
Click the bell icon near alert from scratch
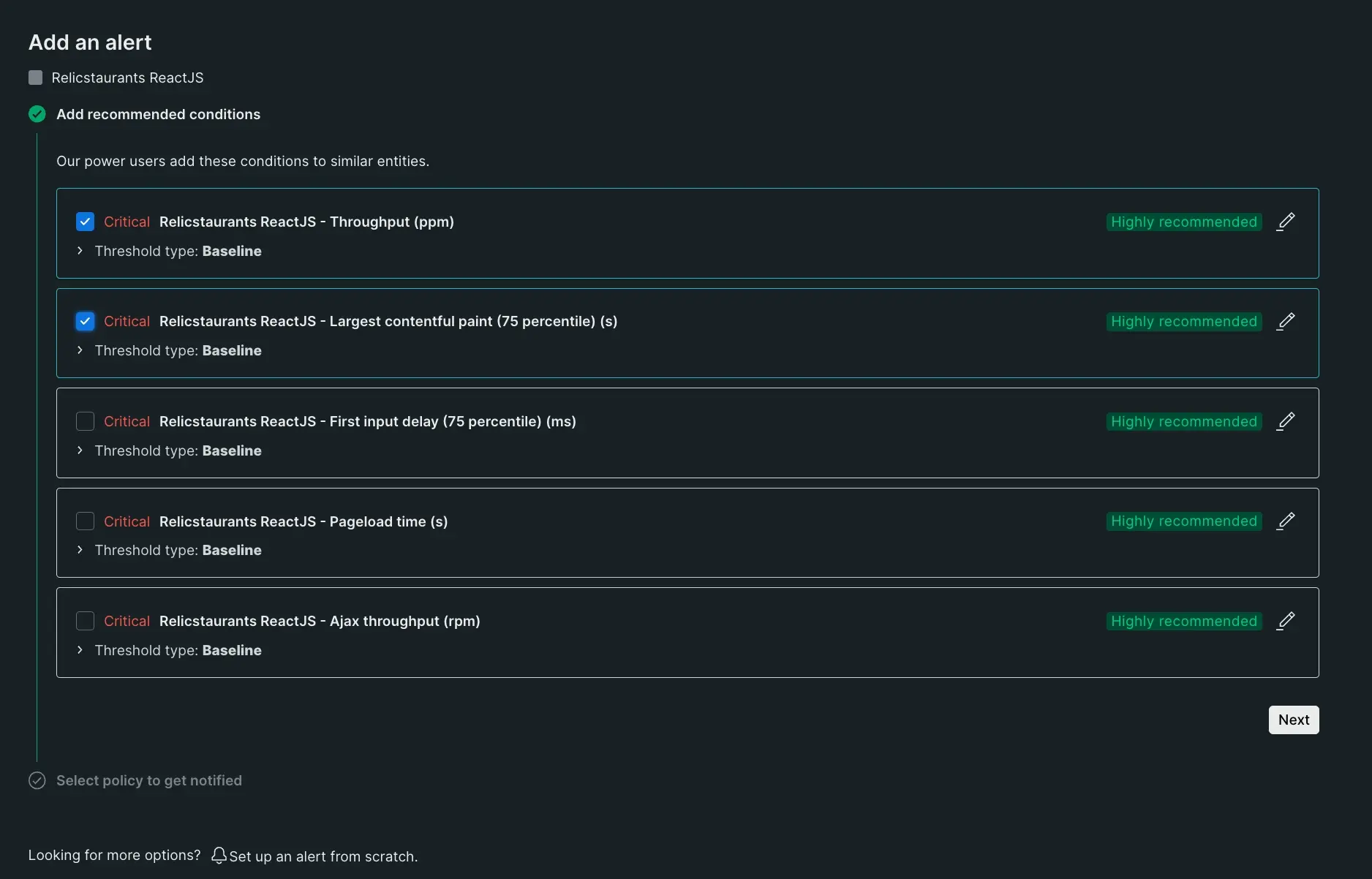[x=219, y=856]
